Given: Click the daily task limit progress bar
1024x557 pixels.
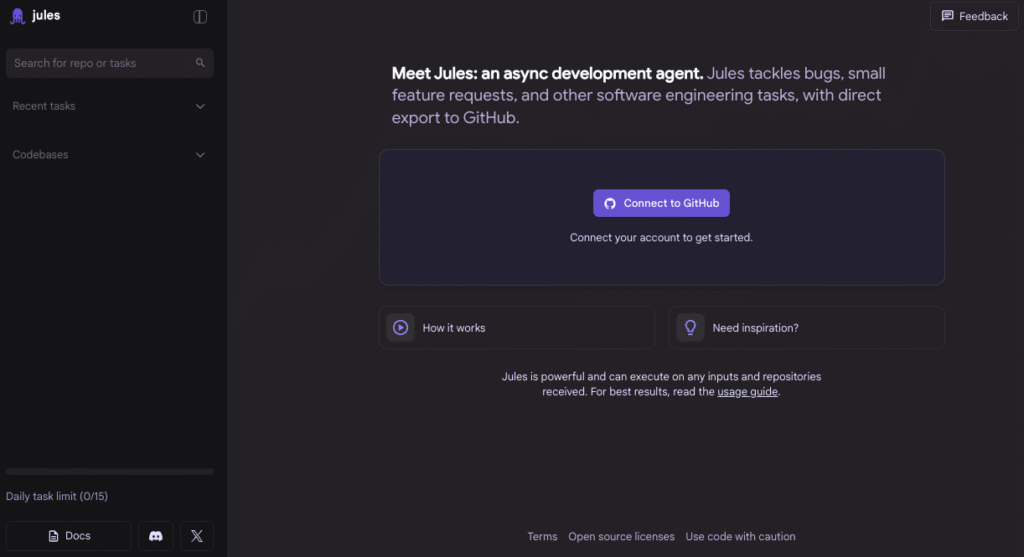Looking at the screenshot, I should pos(110,471).
